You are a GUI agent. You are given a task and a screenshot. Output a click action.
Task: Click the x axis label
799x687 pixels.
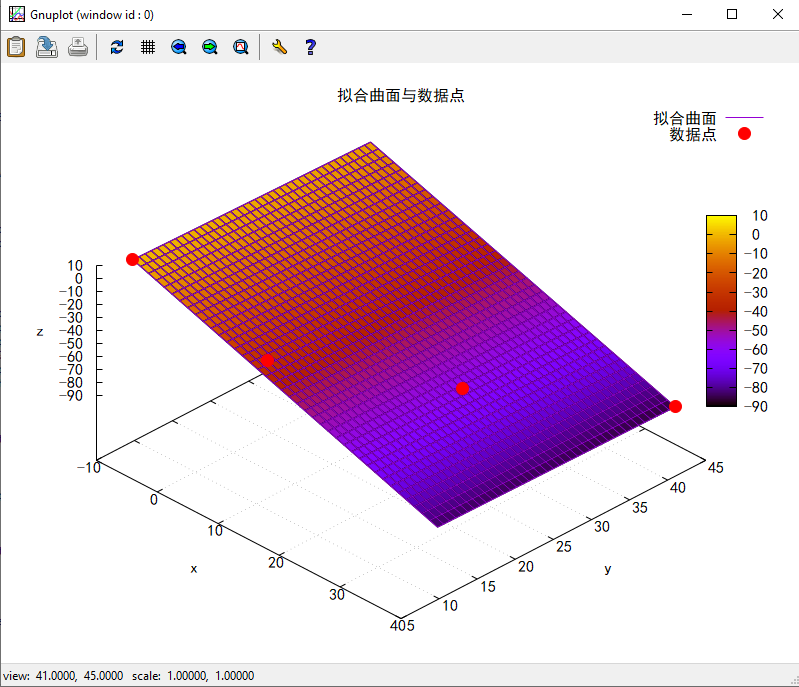click(x=194, y=569)
